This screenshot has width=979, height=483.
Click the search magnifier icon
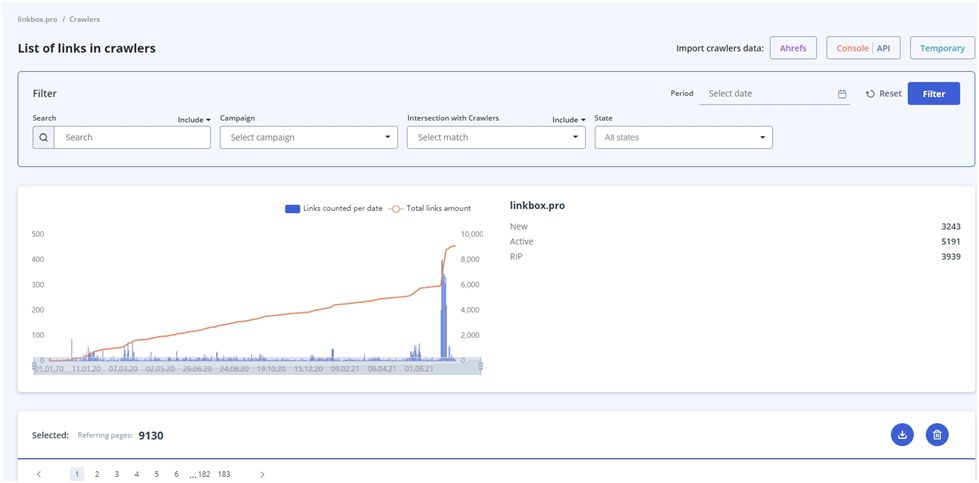43,137
